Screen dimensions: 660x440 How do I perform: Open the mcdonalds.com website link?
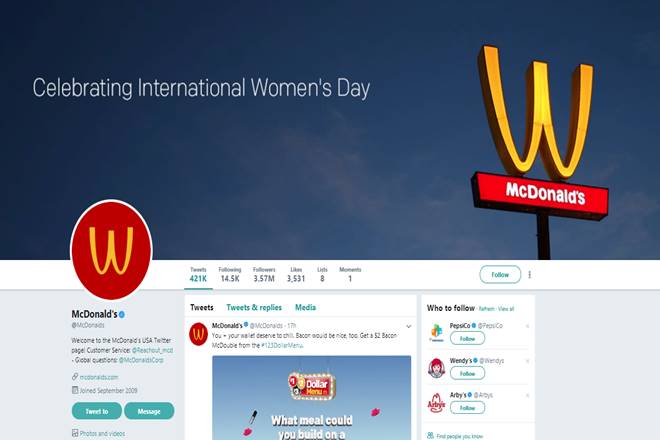[99, 377]
